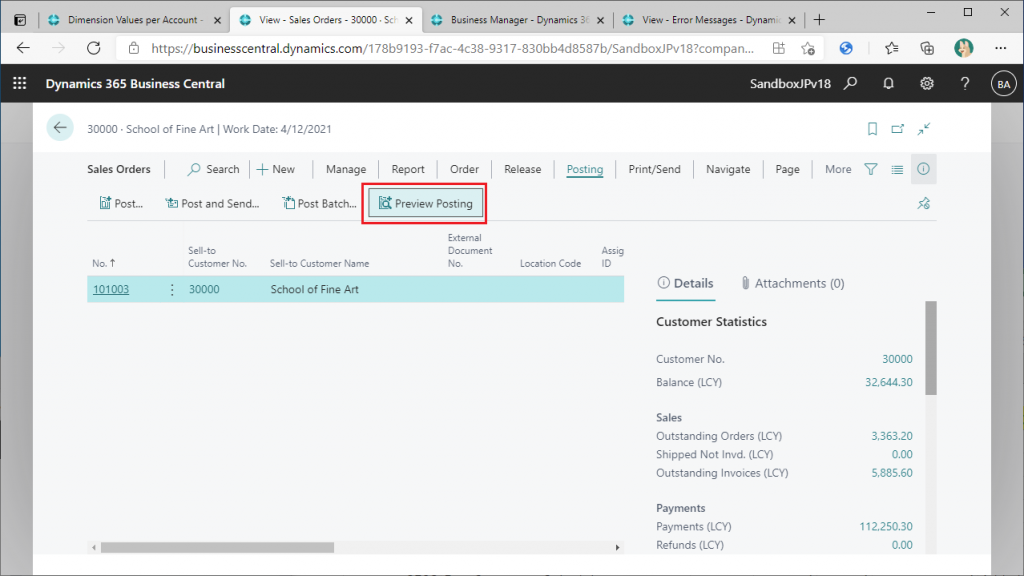Open the Order action menu
Image resolution: width=1024 pixels, height=576 pixels.
(464, 169)
